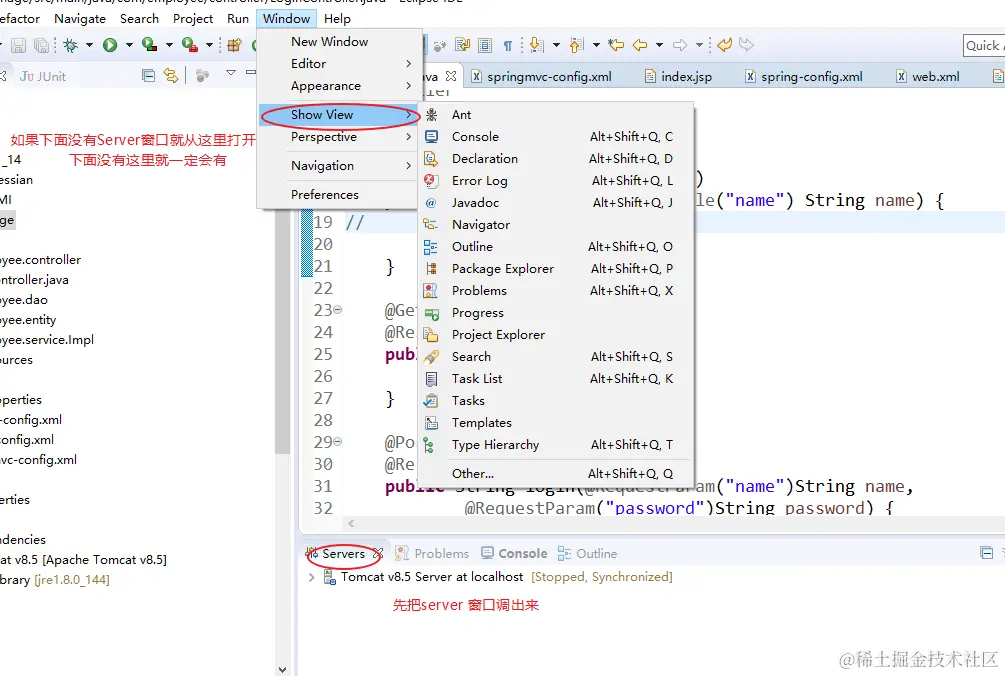
Task: Open Run configurations dropdown arrow
Action: pyautogui.click(x=129, y=45)
